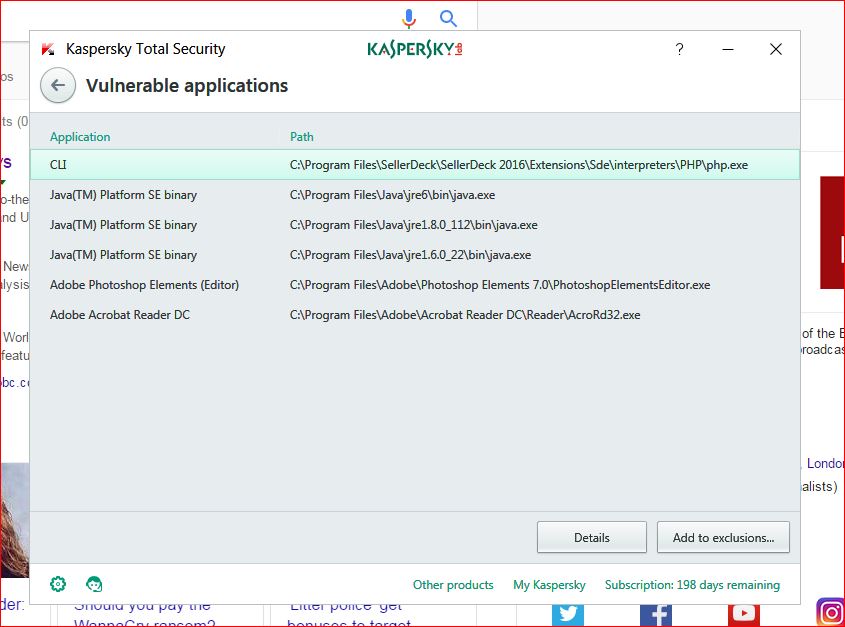The width and height of the screenshot is (845, 627).
Task: Click the Kaspersky logo in title bar
Action: pos(414,49)
